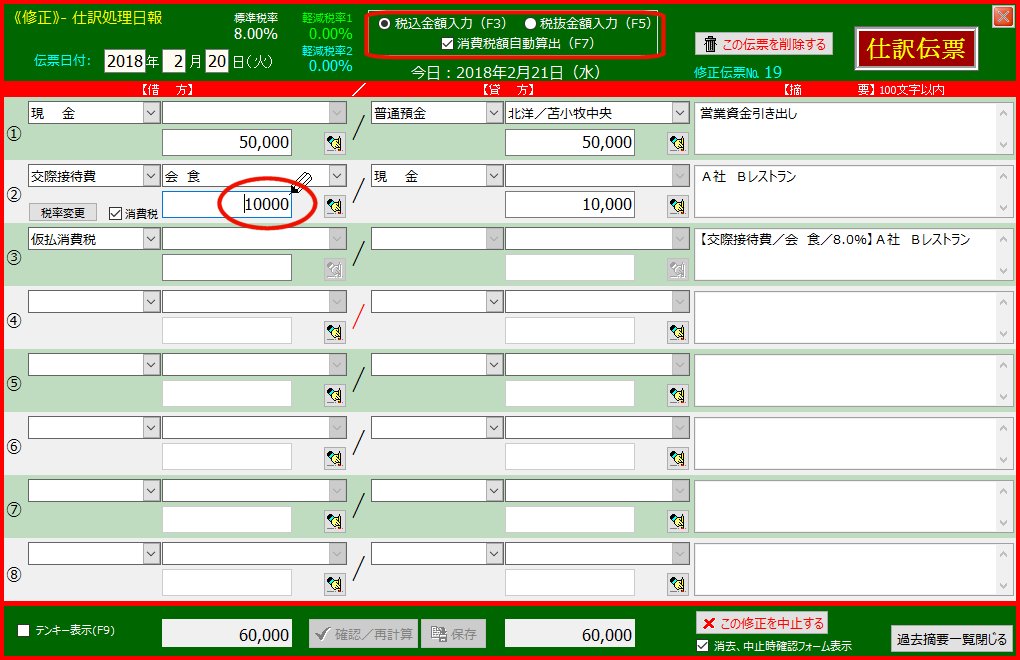1020x660 pixels.
Task: Click the row 1 debit amount helper icon
Action: click(334, 143)
